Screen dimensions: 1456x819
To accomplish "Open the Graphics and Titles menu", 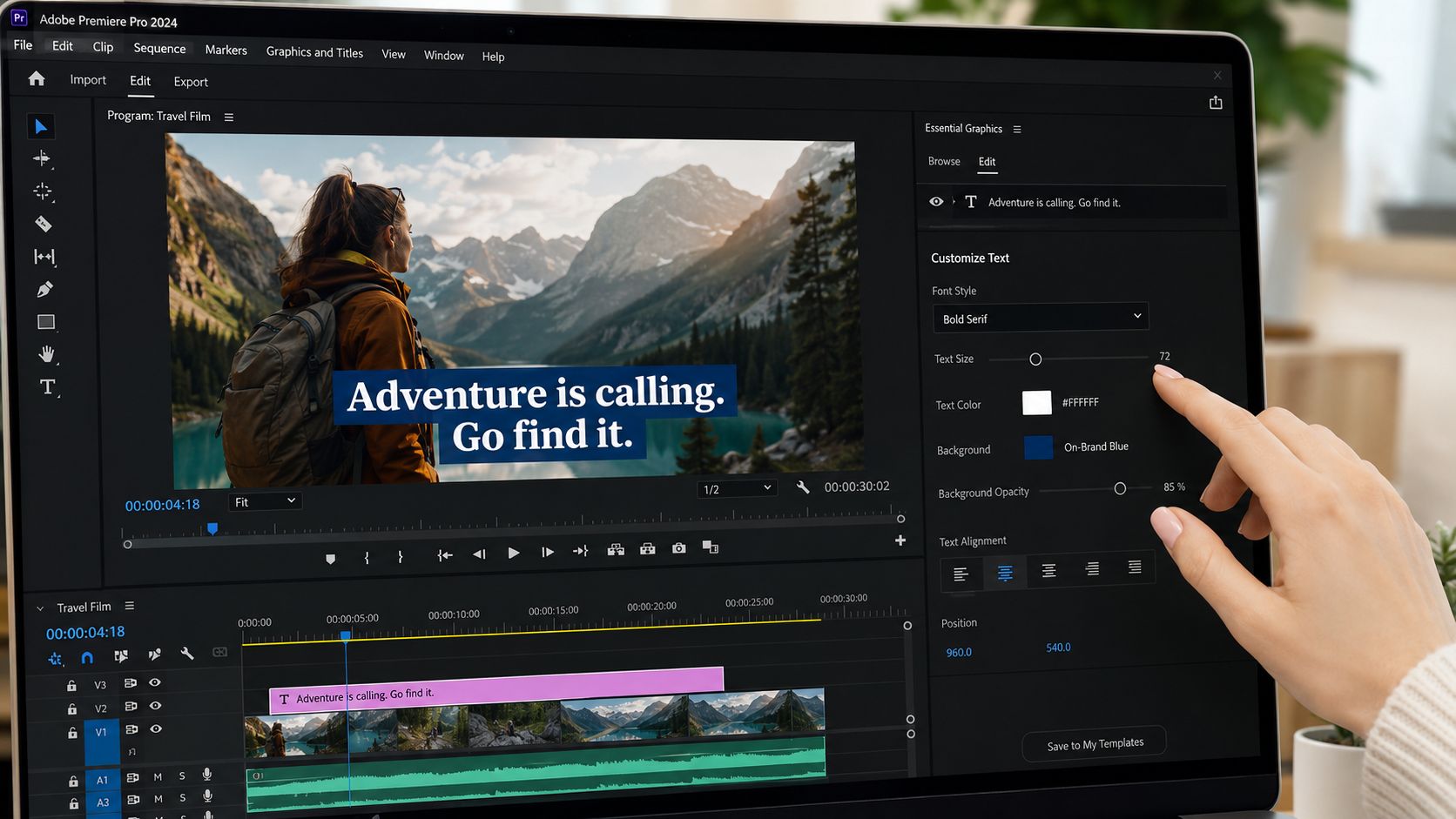I will 314,52.
